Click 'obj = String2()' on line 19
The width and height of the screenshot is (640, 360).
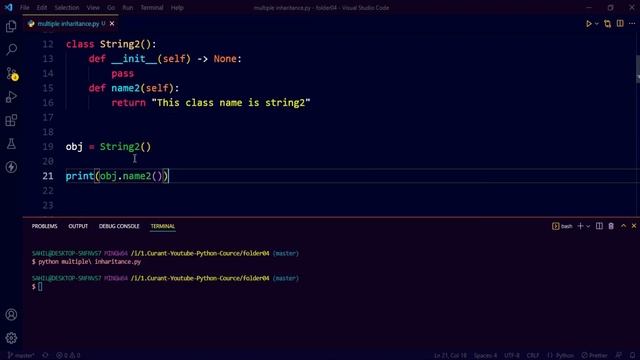[108, 147]
